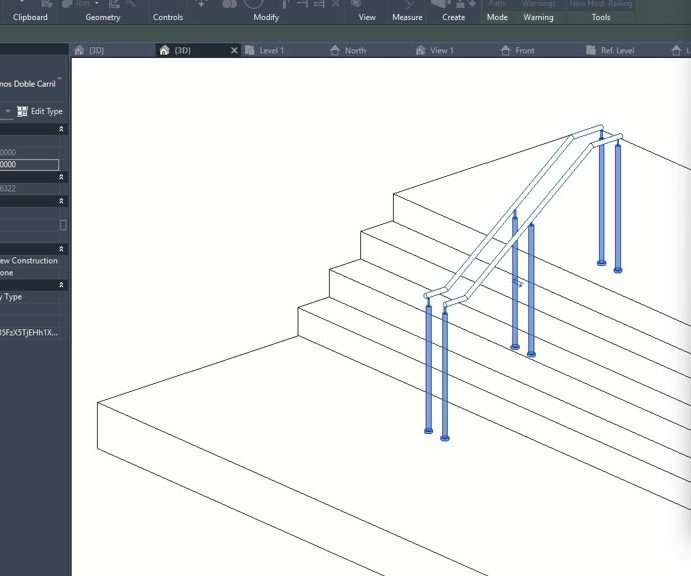Click the Geometry panel label

tap(103, 17)
